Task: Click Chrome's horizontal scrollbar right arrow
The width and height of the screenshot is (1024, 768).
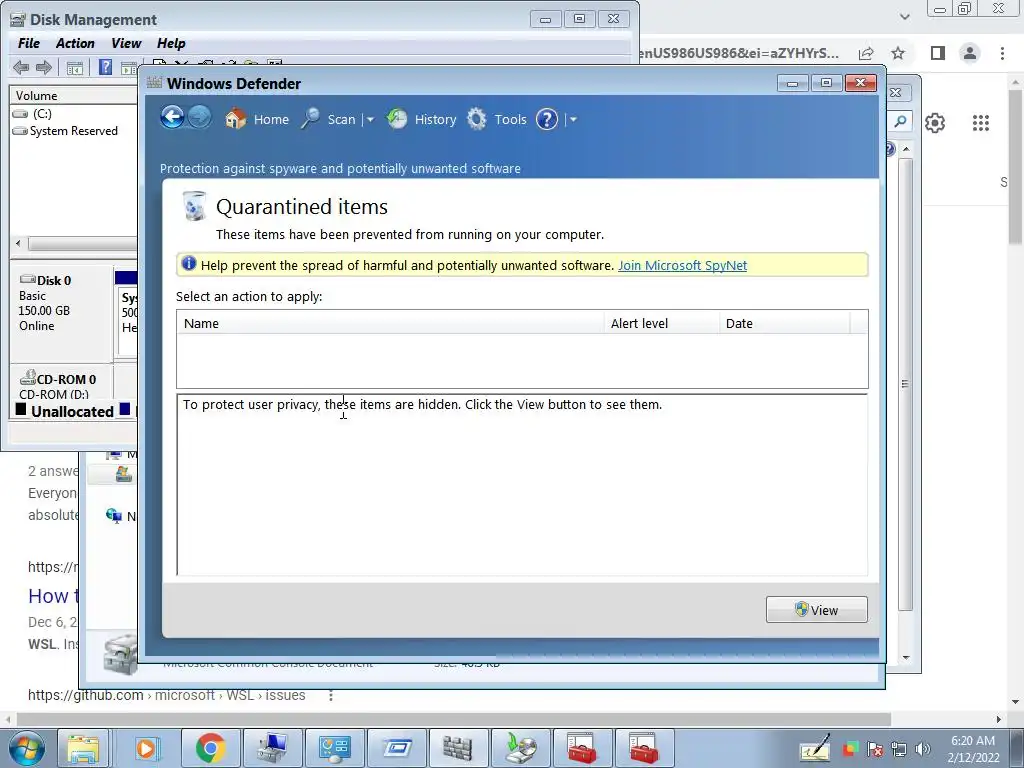Action: [x=999, y=719]
